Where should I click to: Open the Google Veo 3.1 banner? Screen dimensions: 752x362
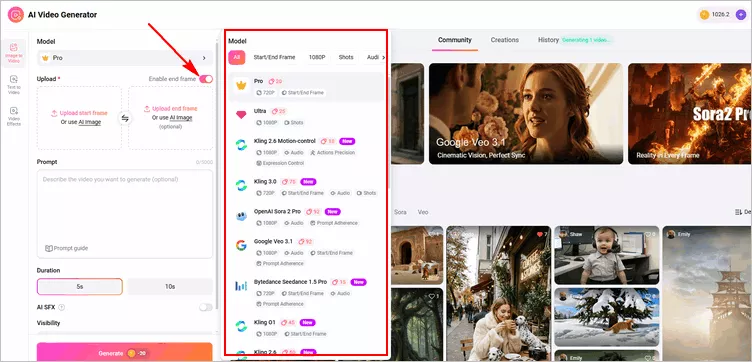526,114
